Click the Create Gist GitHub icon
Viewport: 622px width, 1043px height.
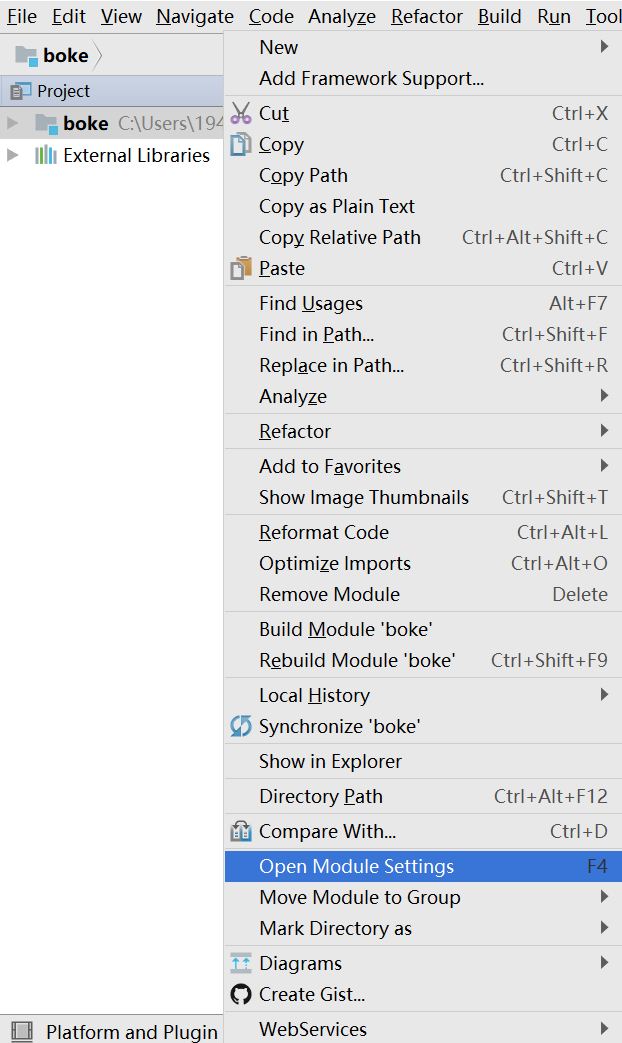click(x=241, y=994)
